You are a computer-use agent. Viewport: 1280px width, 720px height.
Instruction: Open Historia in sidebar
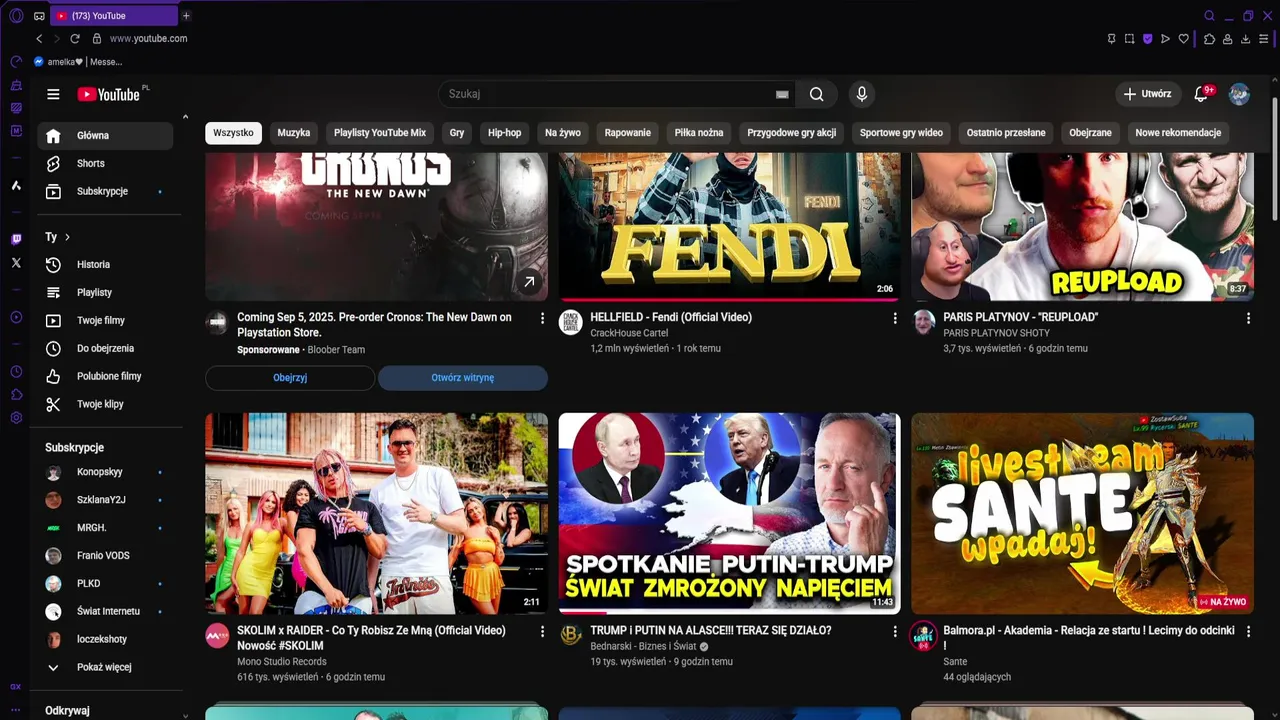tap(105, 264)
